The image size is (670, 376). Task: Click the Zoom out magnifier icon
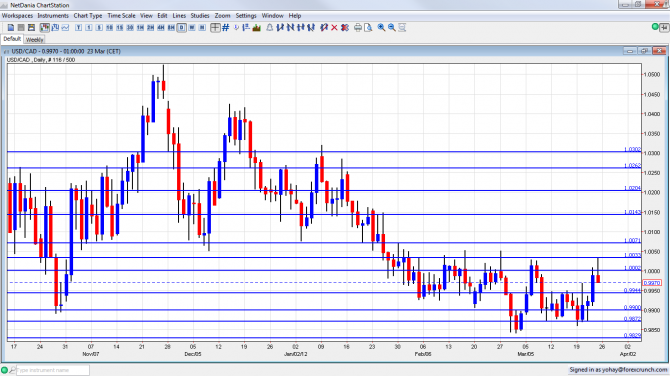391,28
